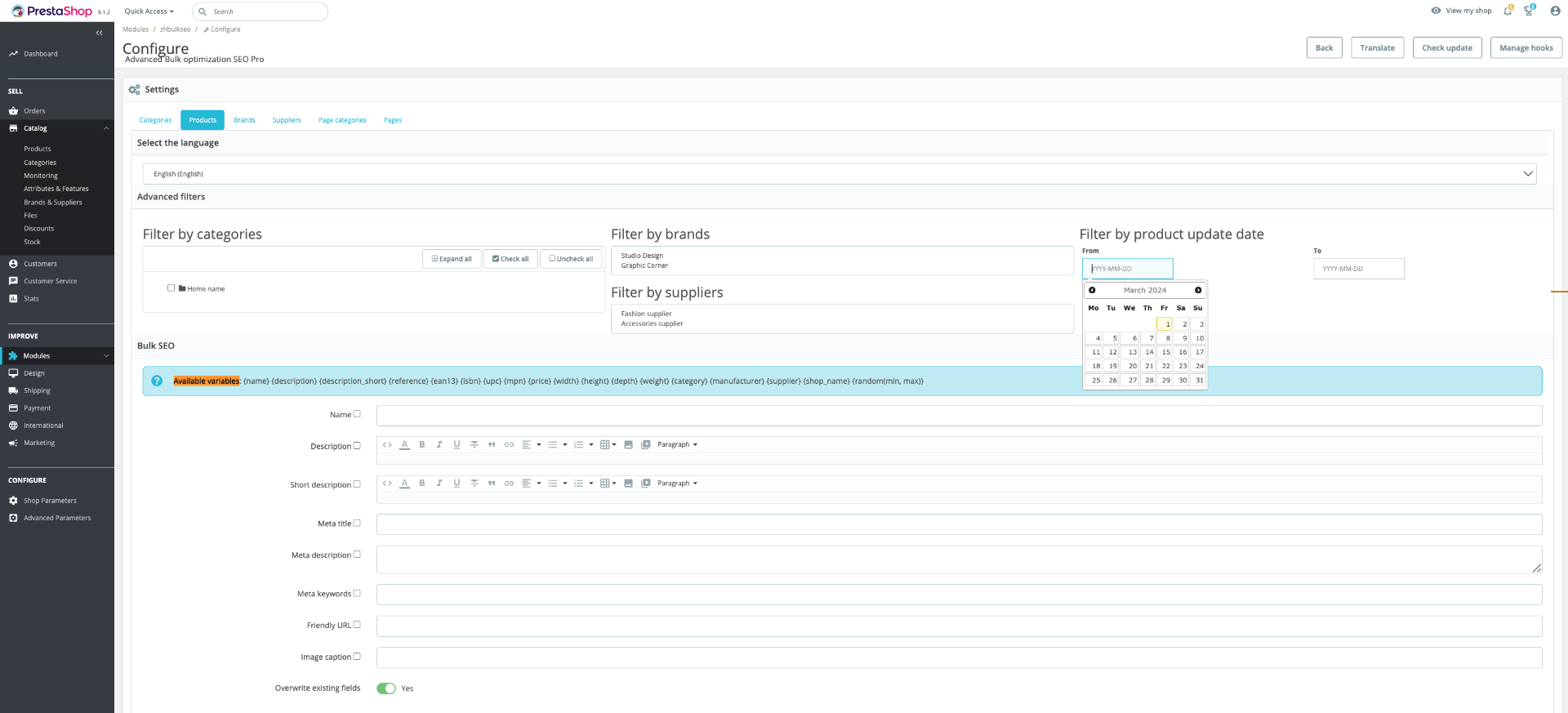Viewport: 1568px width, 713px height.
Task: Click the Check update button
Action: pos(1447,48)
